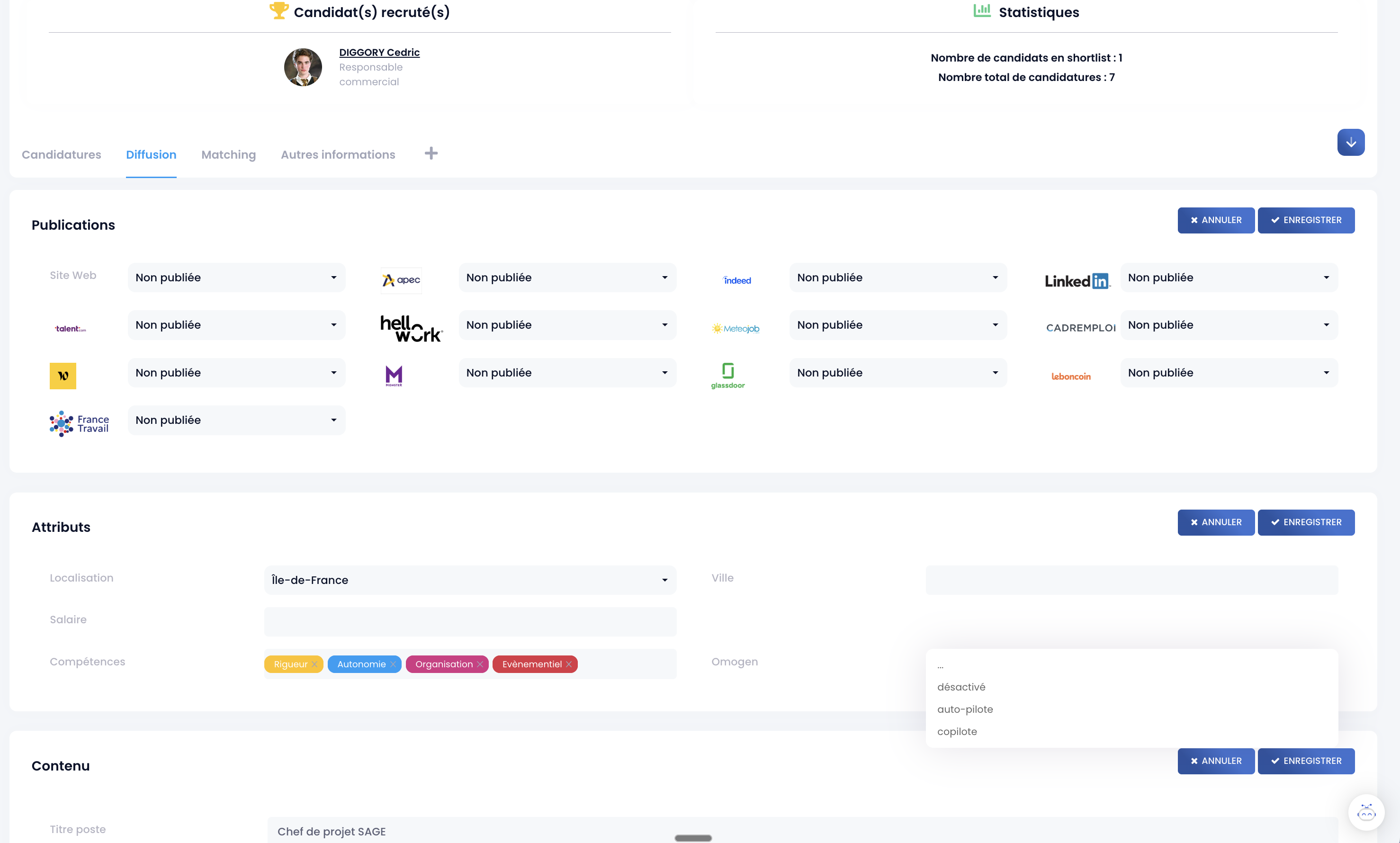Click into the Ville input field
The width and height of the screenshot is (1400, 843).
tap(1131, 580)
